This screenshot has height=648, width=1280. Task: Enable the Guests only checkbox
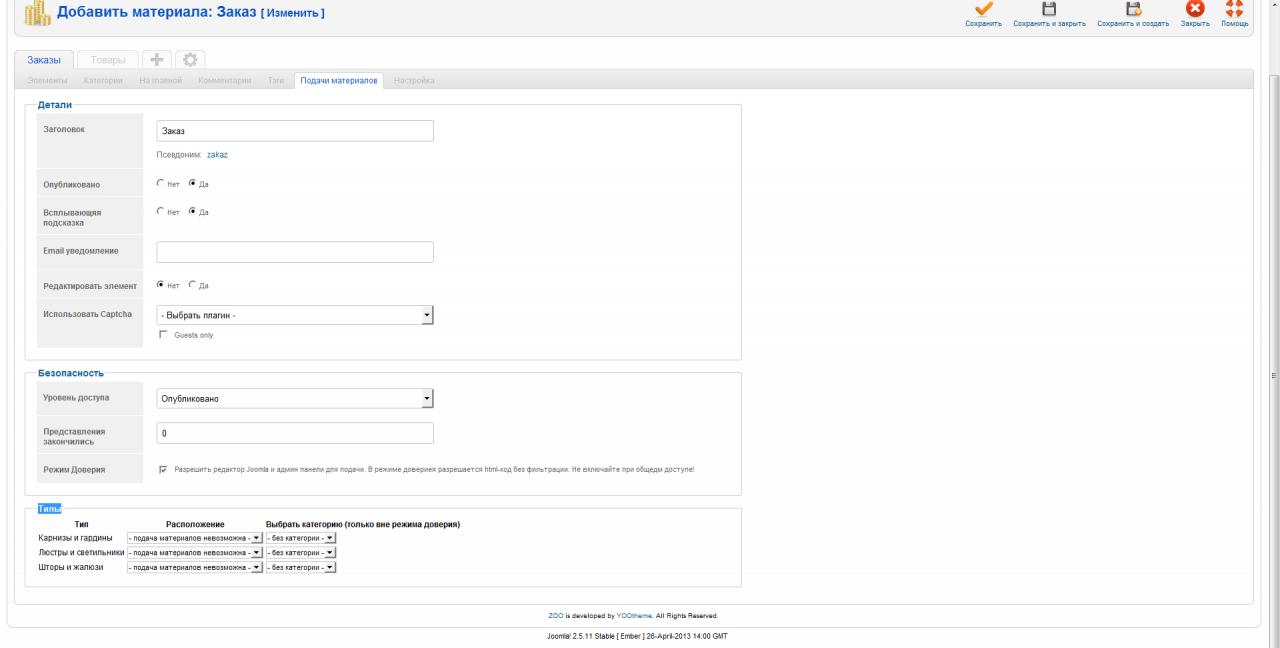pyautogui.click(x=164, y=335)
